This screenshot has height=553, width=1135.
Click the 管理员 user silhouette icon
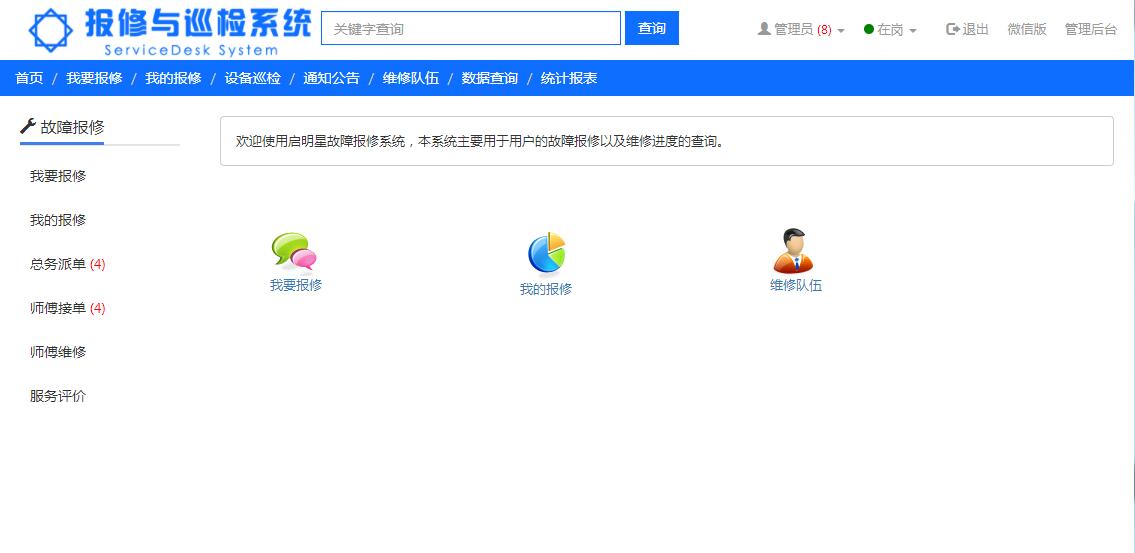764,29
